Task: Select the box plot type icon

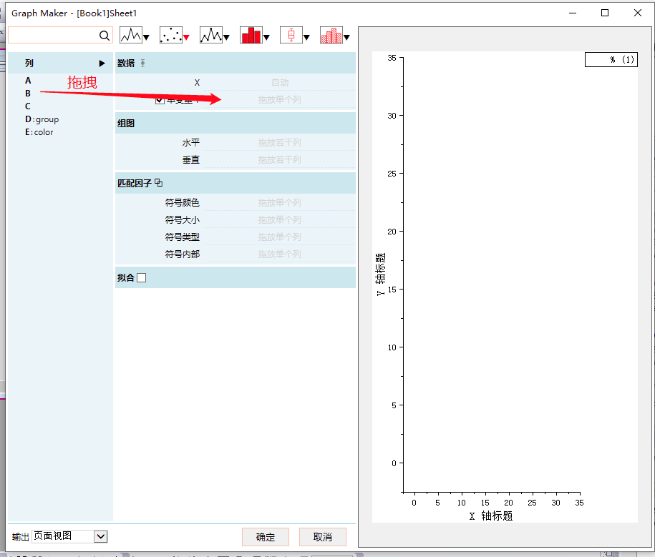Action: coord(291,35)
